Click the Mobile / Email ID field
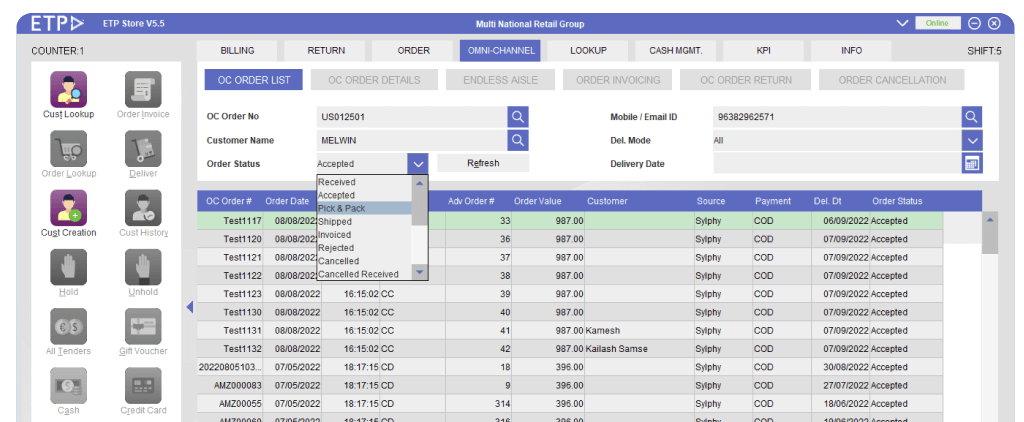The image size is (1024, 422). coord(837,117)
